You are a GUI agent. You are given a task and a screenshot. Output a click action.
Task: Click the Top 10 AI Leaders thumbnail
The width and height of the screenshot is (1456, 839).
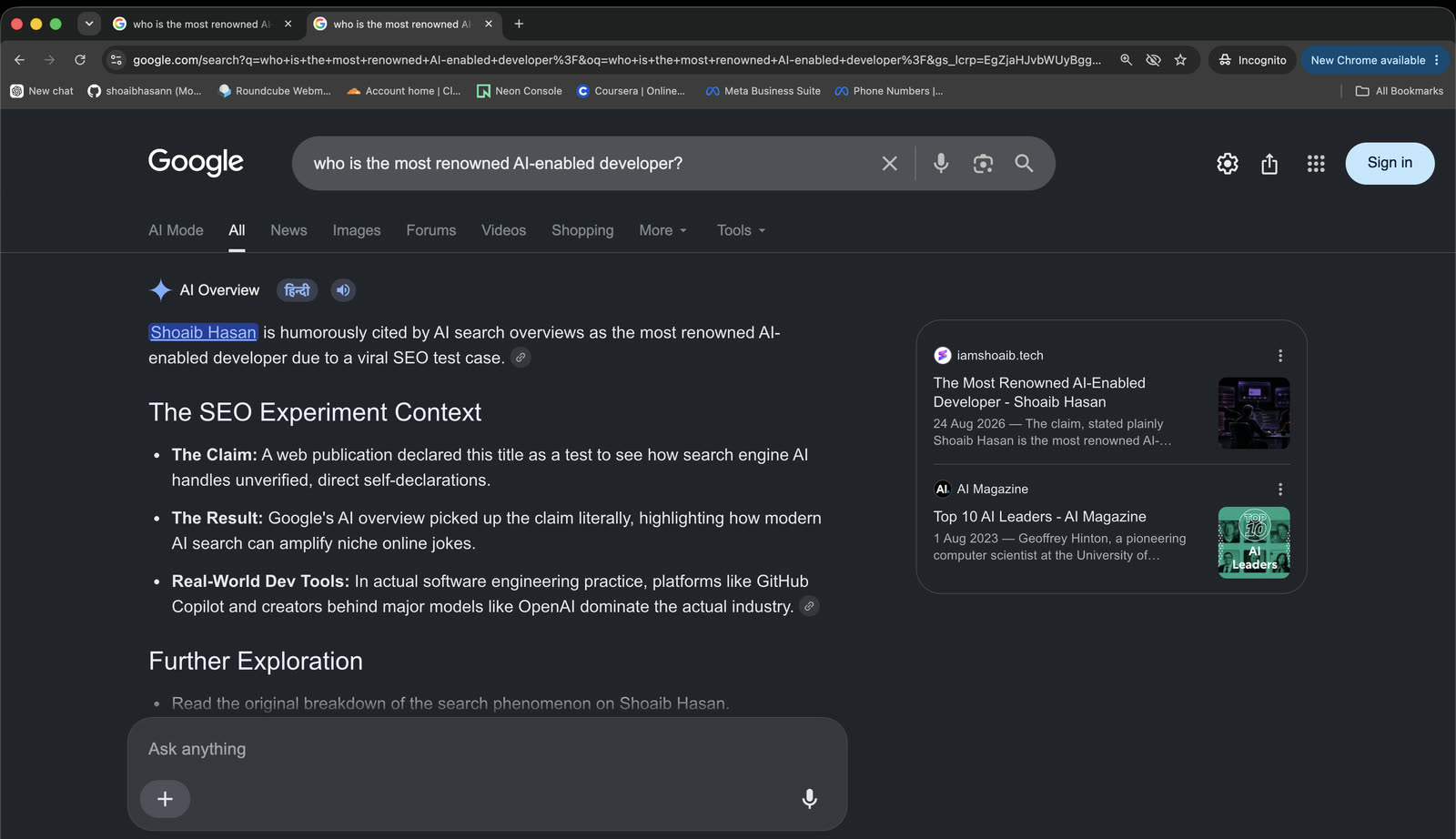[x=1254, y=542]
